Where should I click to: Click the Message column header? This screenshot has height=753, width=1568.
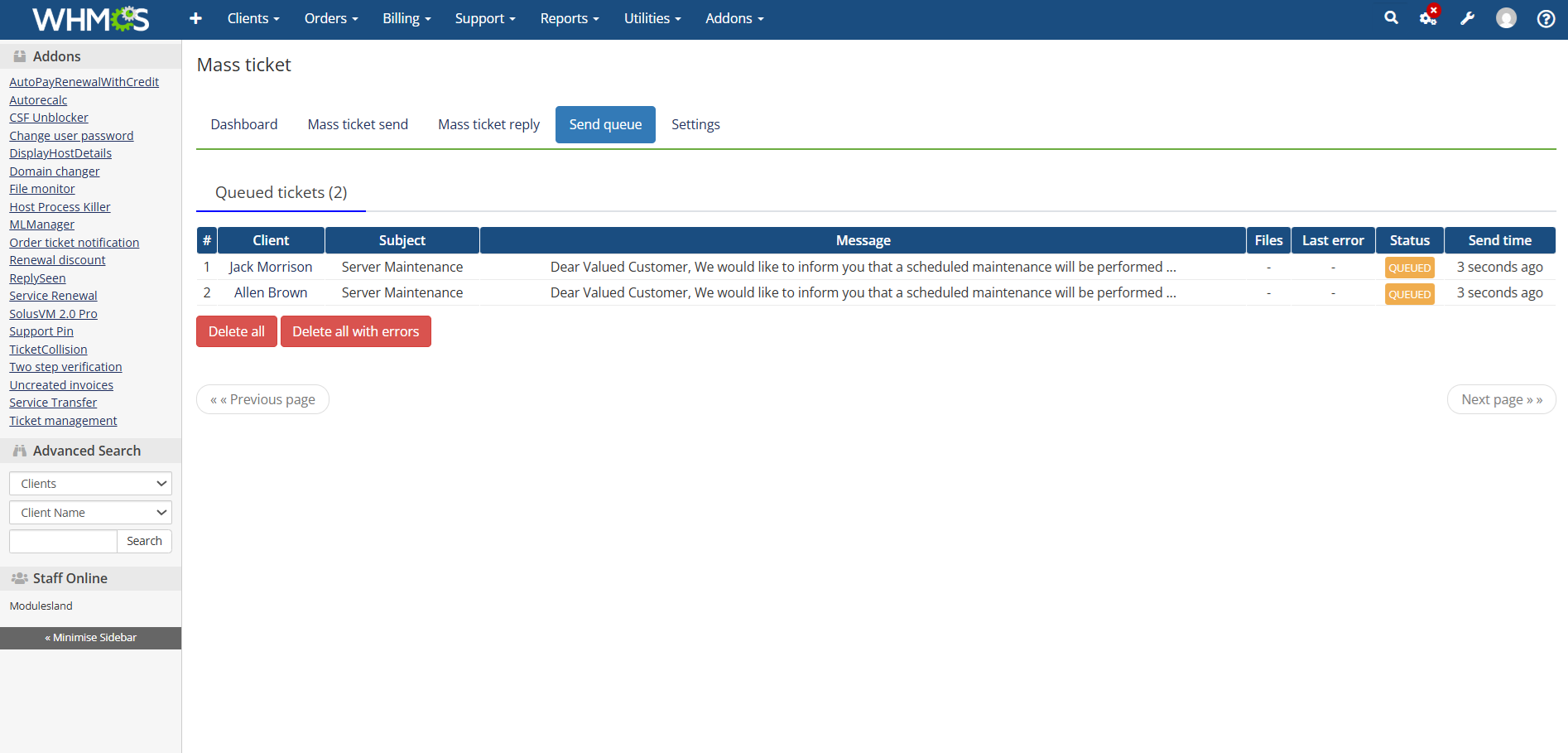pos(863,240)
